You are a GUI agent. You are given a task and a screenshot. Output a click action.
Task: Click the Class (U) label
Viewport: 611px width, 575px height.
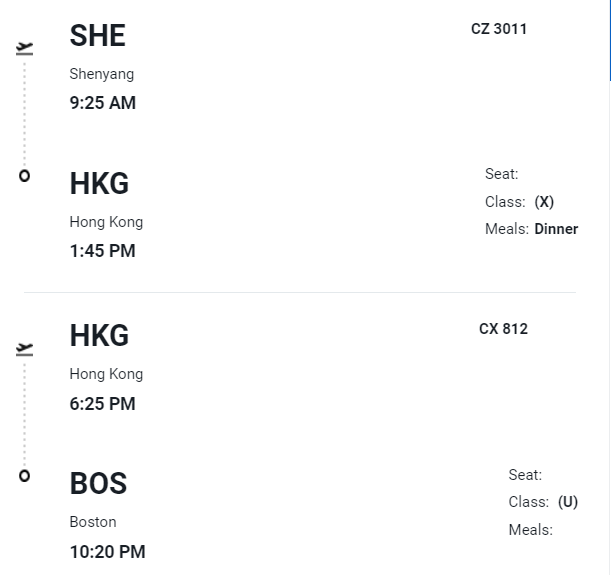543,502
